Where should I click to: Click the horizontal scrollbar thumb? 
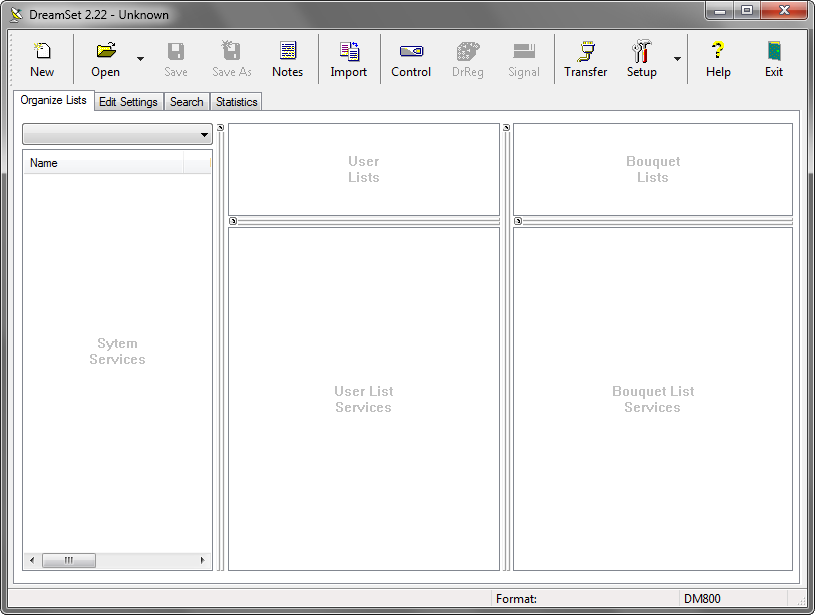(x=69, y=560)
